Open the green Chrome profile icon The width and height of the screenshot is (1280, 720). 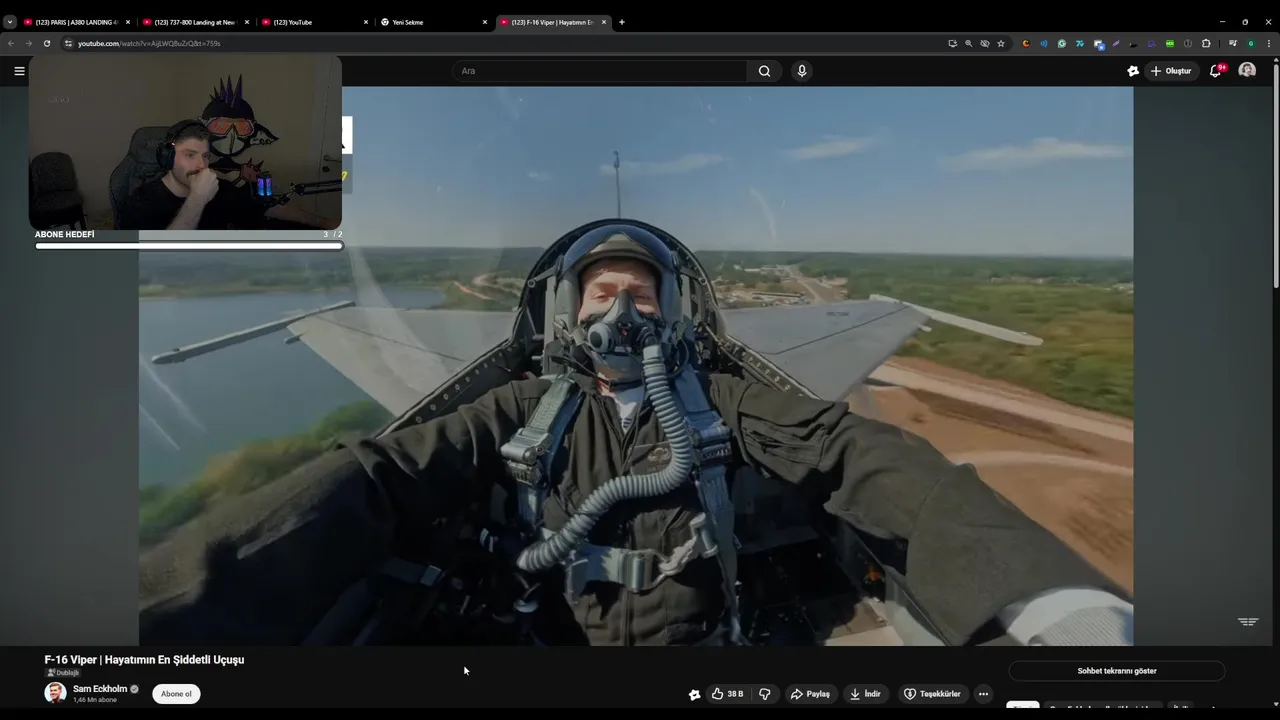coord(1250,43)
